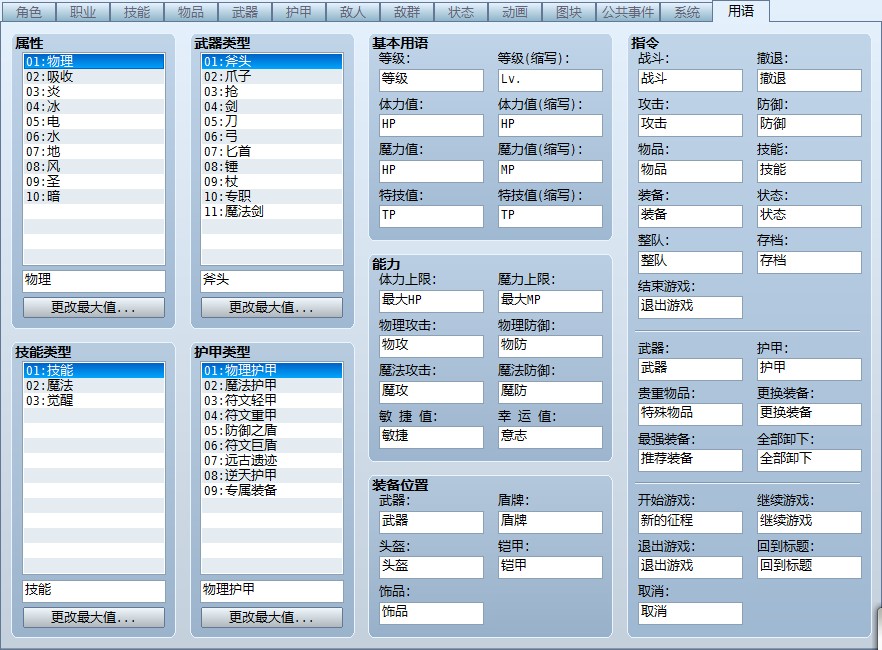Click the 幸运值 field containing 意志
The height and width of the screenshot is (650, 882).
tap(550, 437)
